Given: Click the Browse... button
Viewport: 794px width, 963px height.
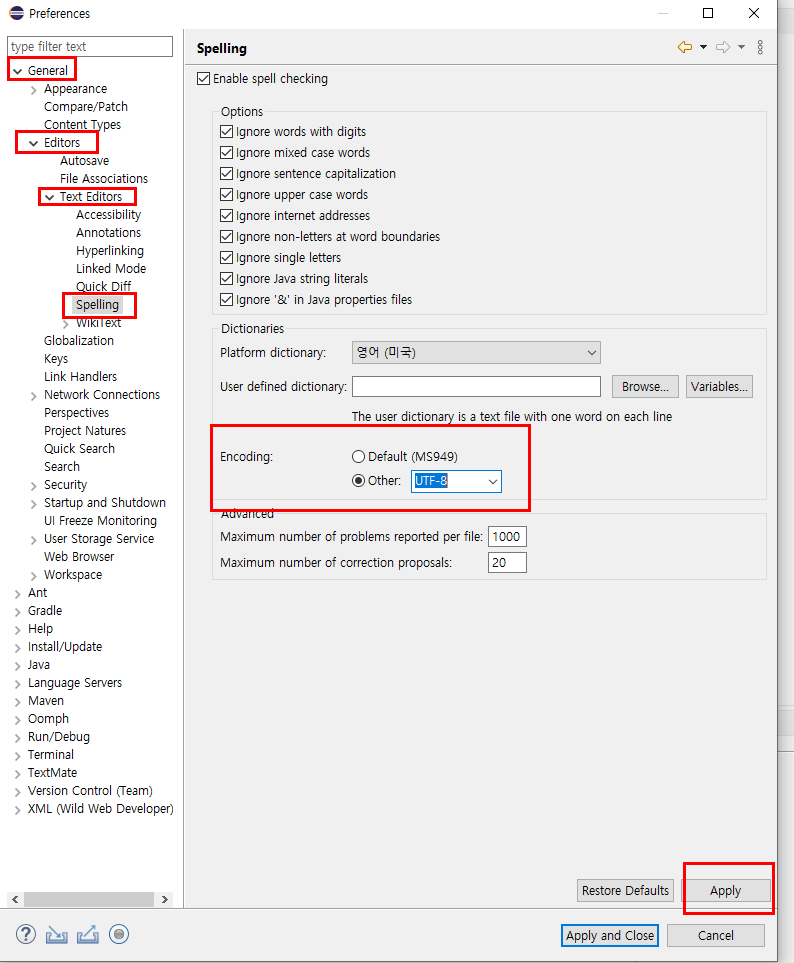Looking at the screenshot, I should (645, 386).
